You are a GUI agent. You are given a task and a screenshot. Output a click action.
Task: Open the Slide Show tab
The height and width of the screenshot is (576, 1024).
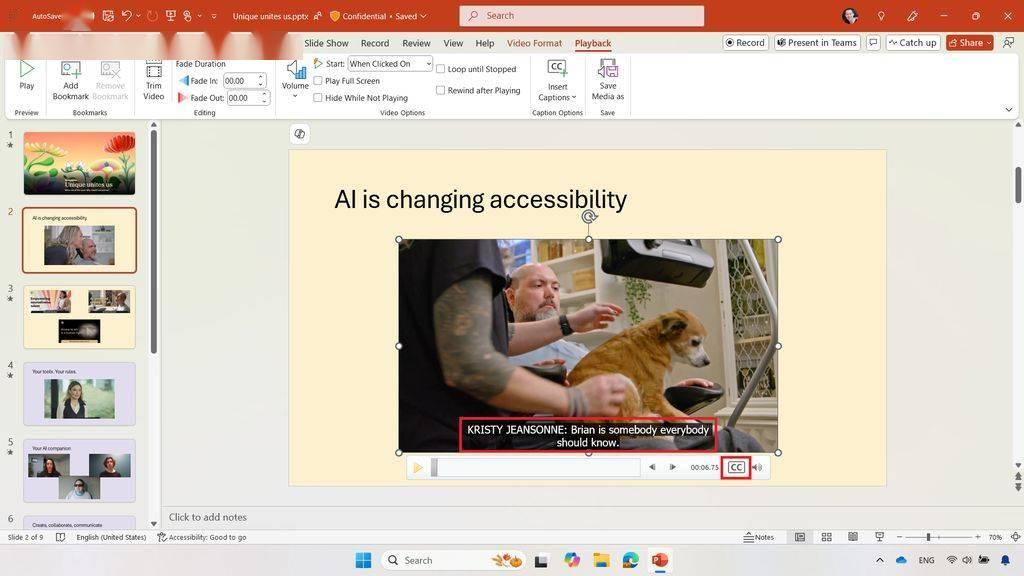coord(326,43)
